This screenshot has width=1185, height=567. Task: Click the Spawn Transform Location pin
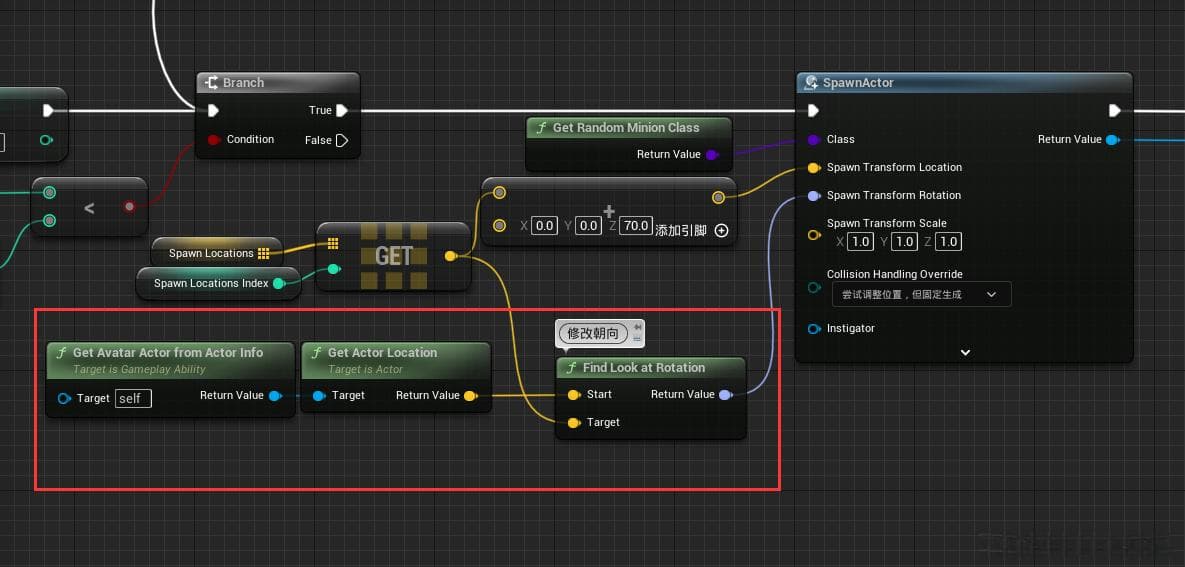click(813, 167)
